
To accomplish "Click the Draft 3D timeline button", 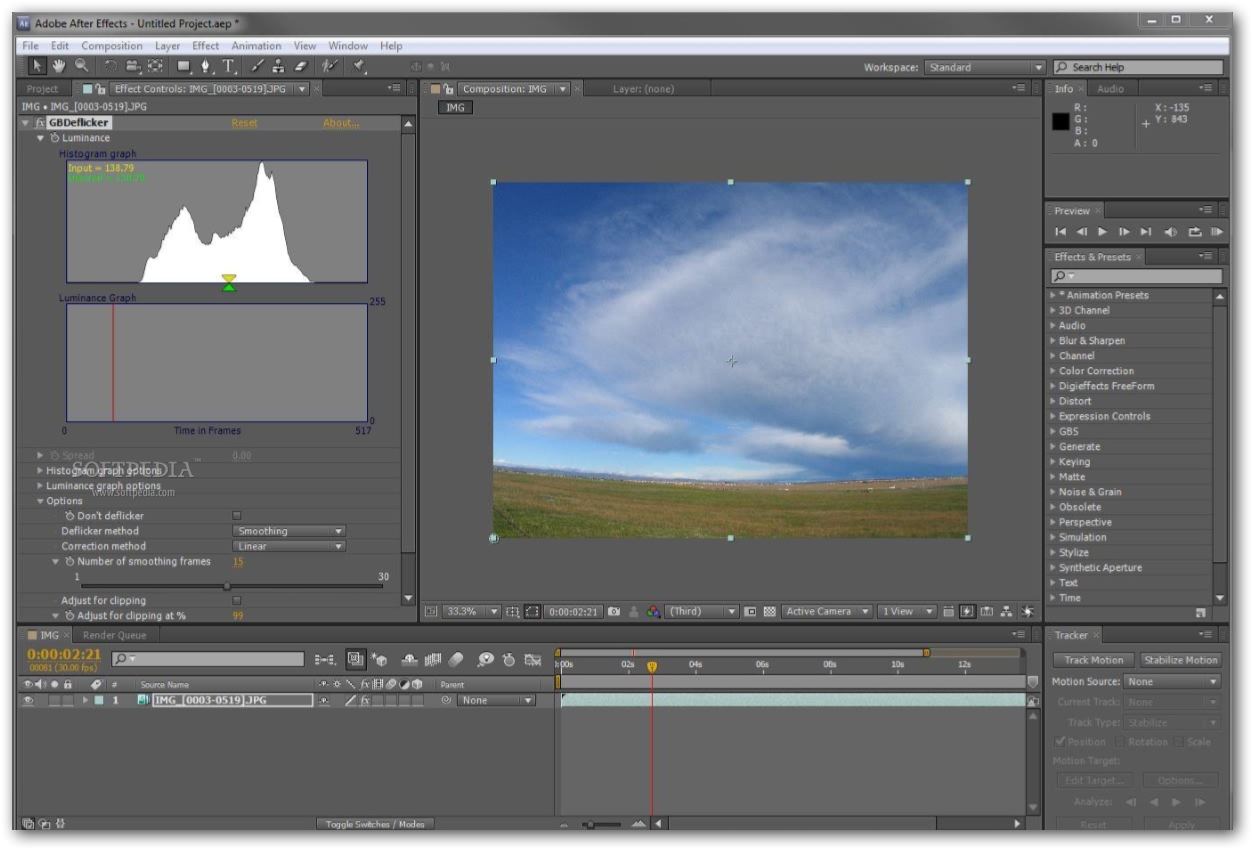I will click(x=380, y=659).
